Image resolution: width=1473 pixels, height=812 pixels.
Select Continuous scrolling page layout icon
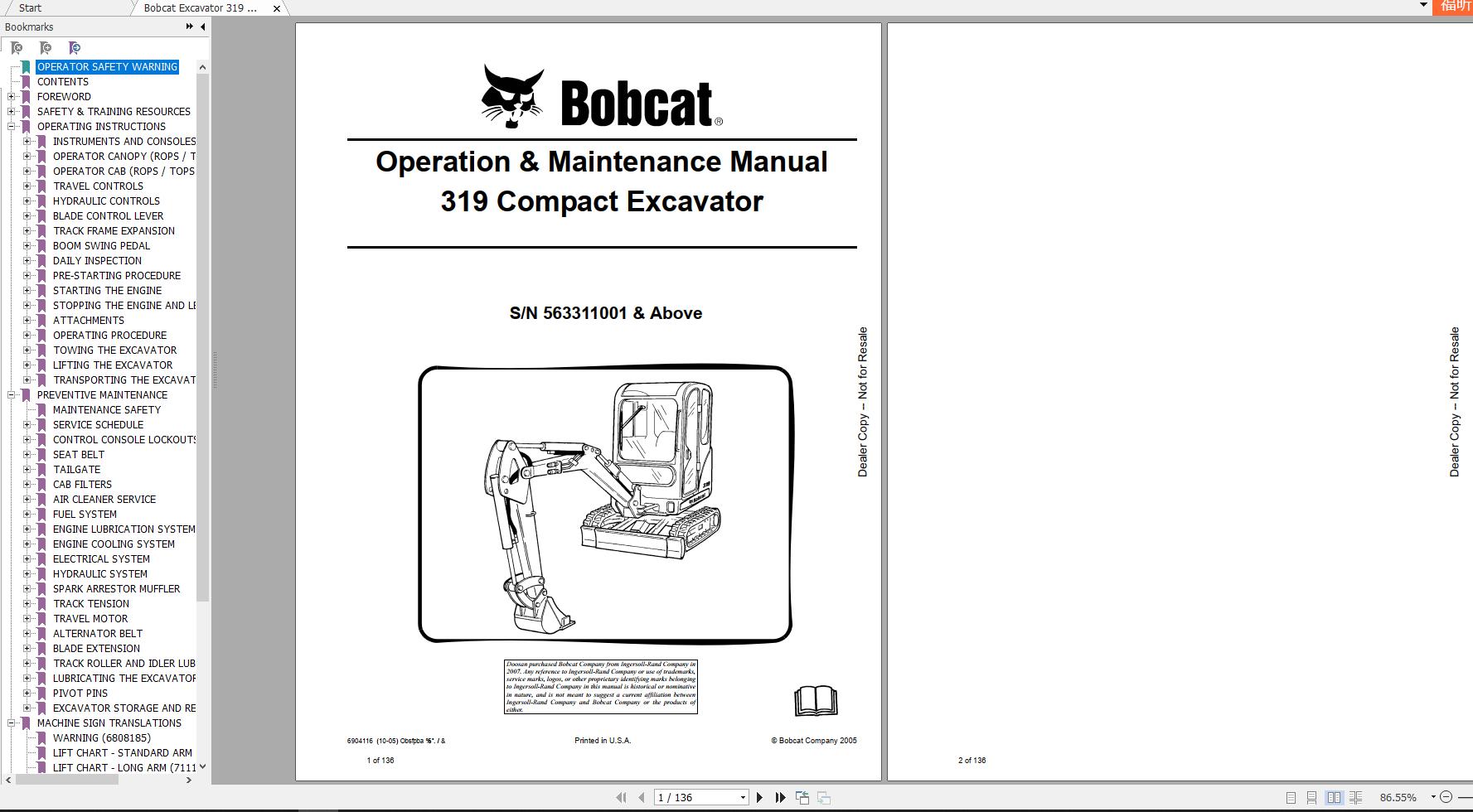click(x=1312, y=797)
